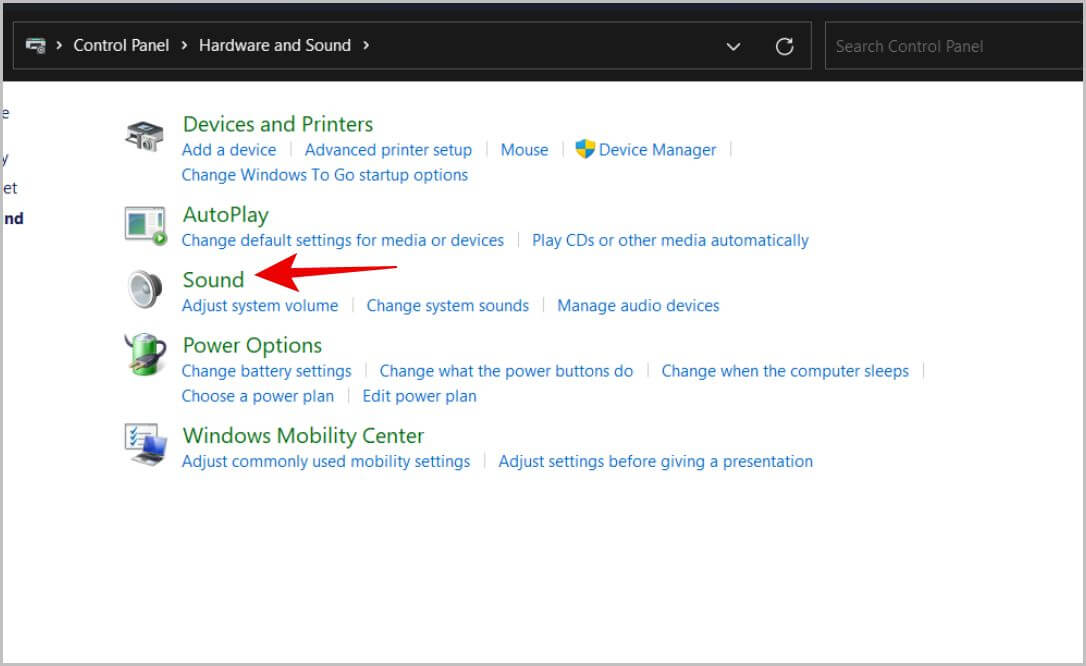
Task: Click Add a device link
Action: coord(229,150)
